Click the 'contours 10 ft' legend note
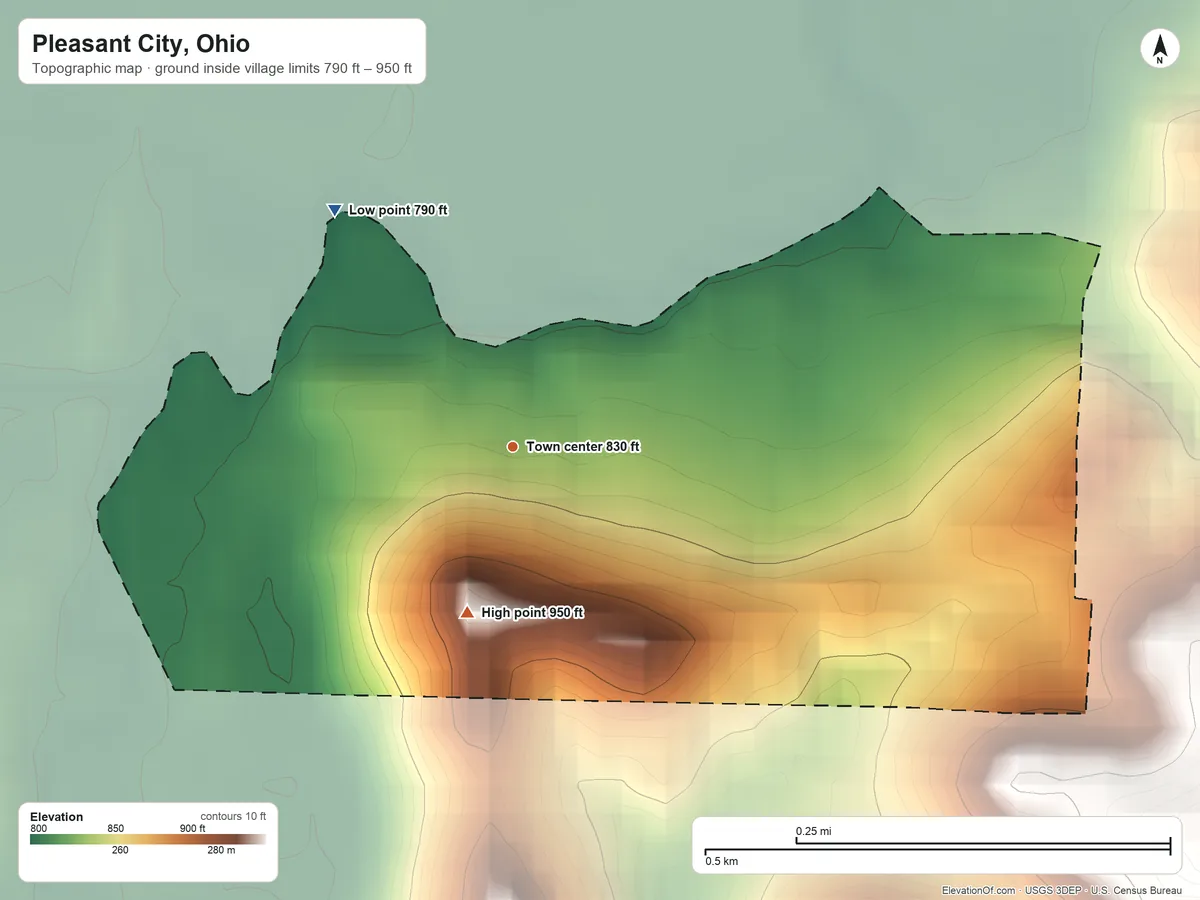 233,816
